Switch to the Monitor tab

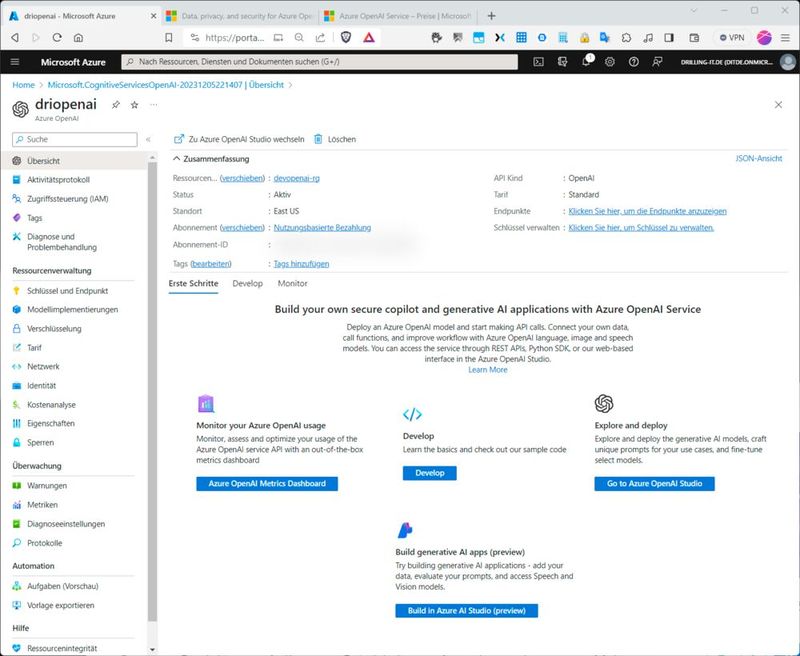click(292, 283)
